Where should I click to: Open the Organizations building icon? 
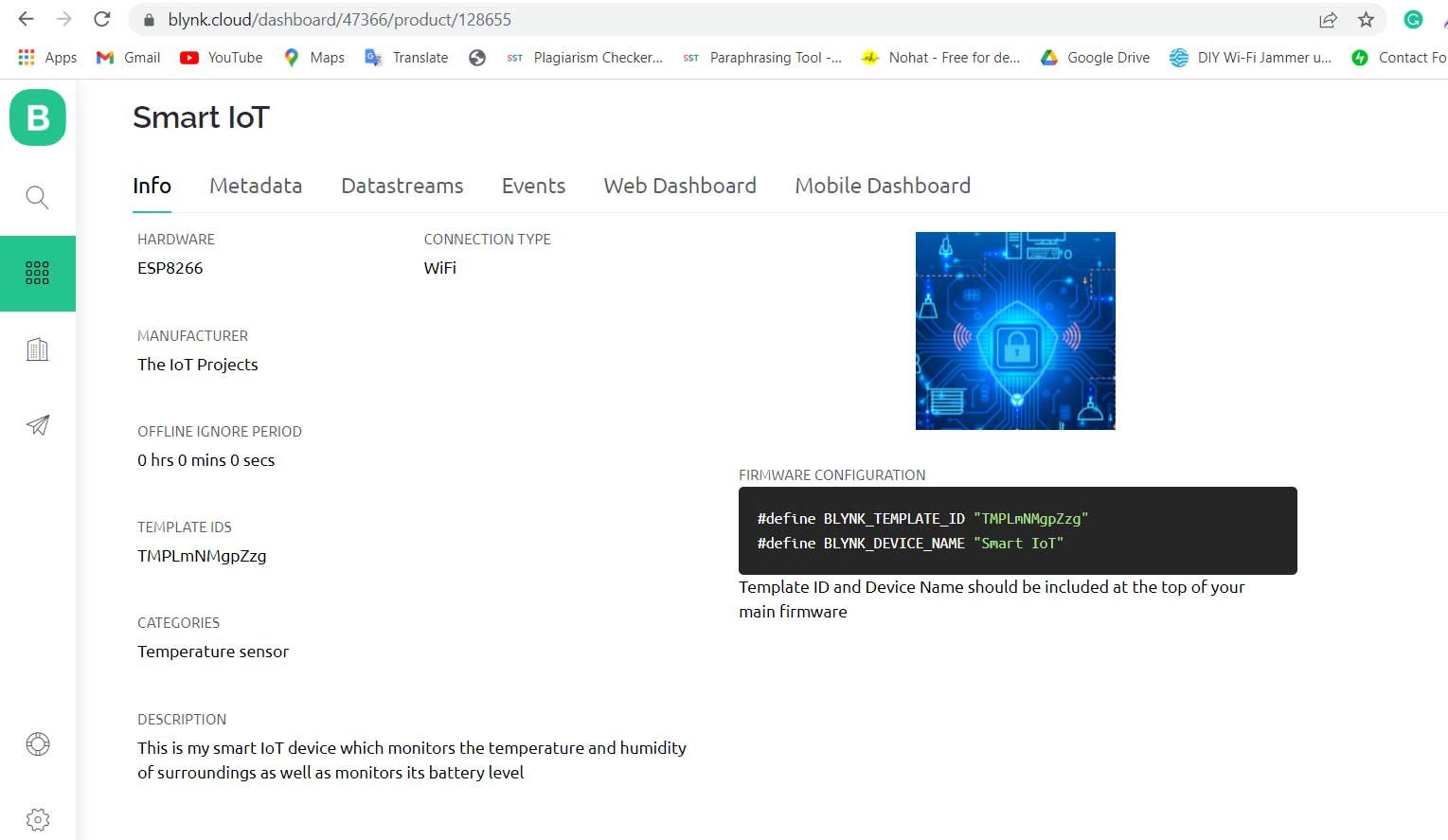click(37, 349)
